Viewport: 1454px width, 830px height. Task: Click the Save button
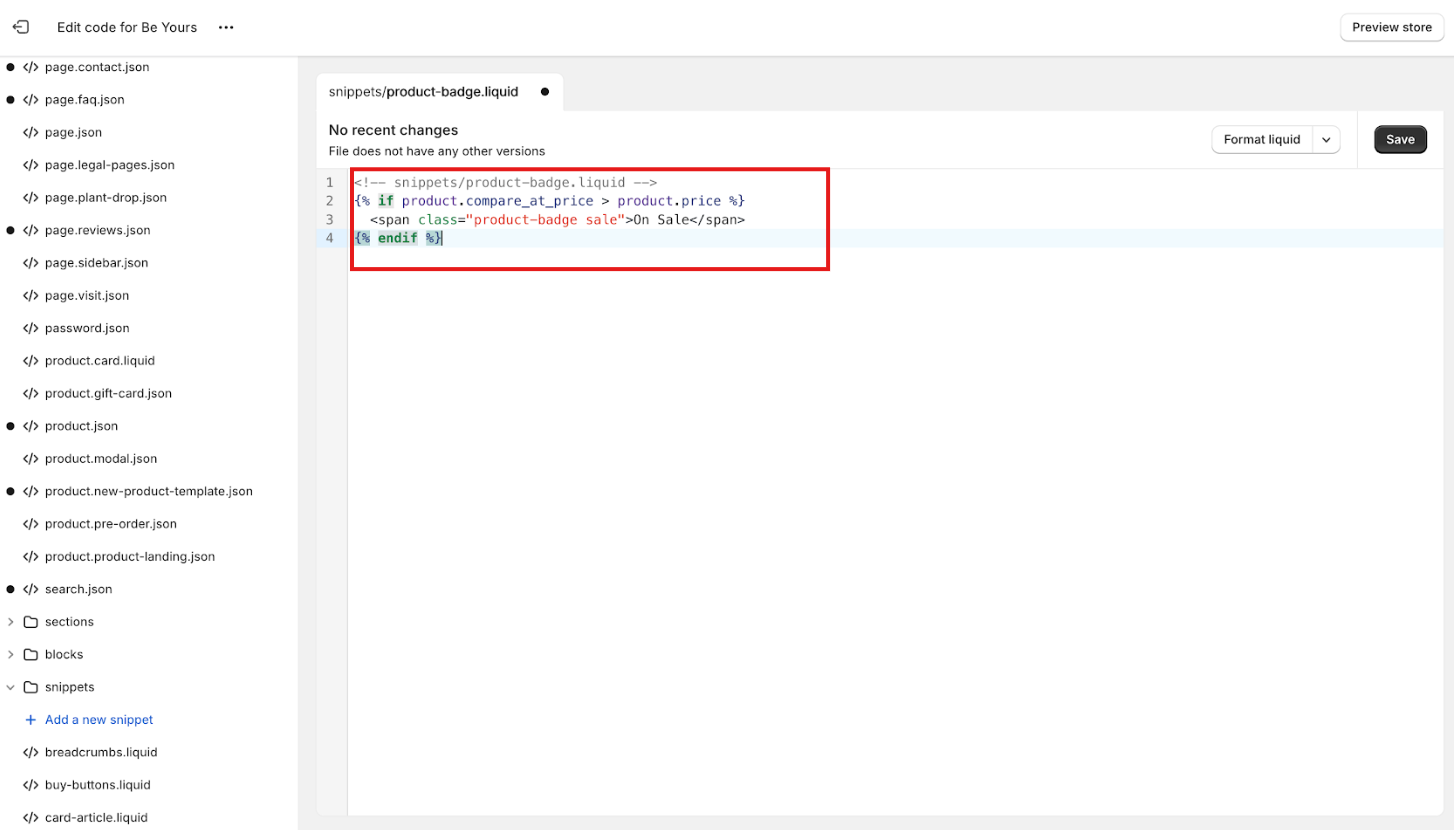(1399, 139)
